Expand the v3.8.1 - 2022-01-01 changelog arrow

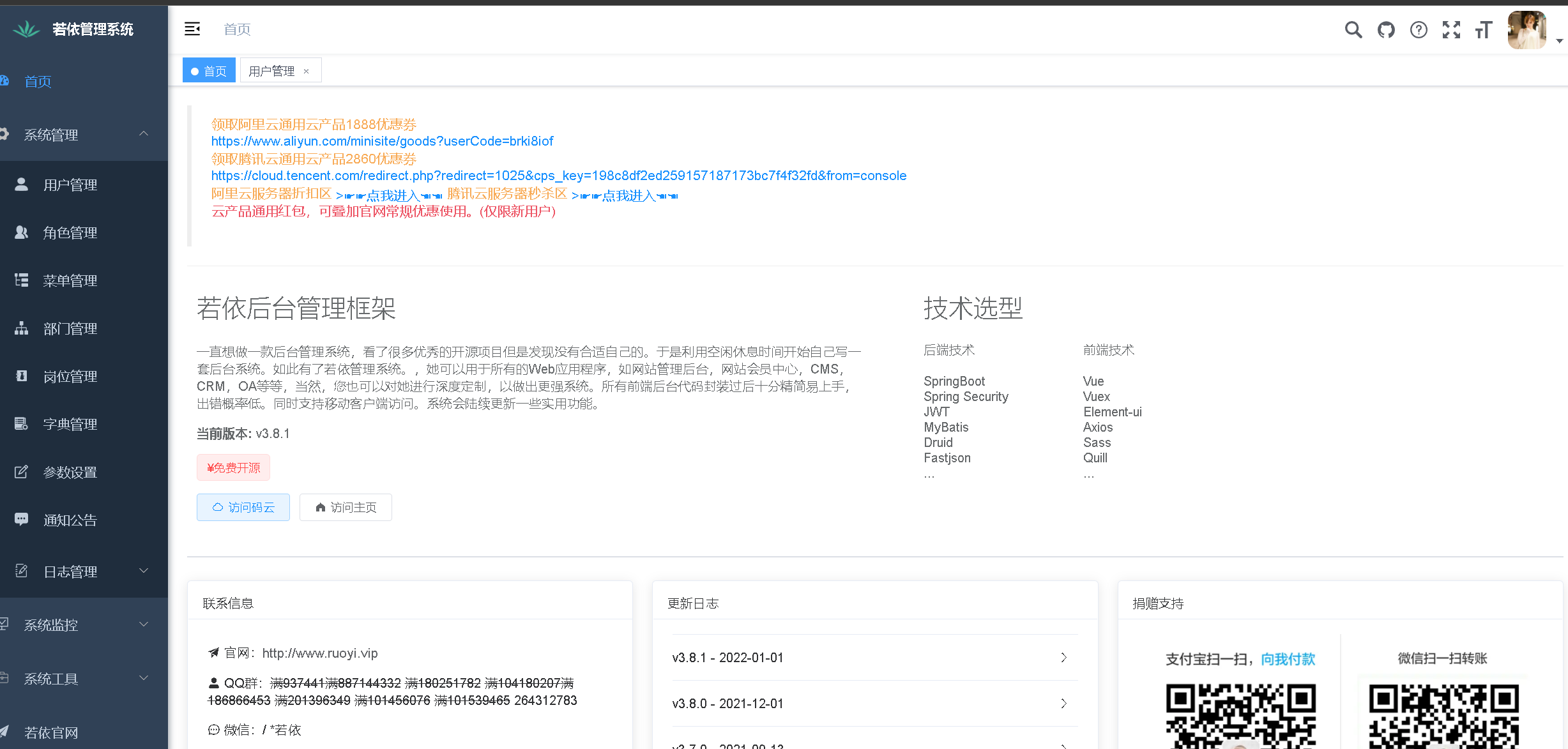coord(1063,658)
